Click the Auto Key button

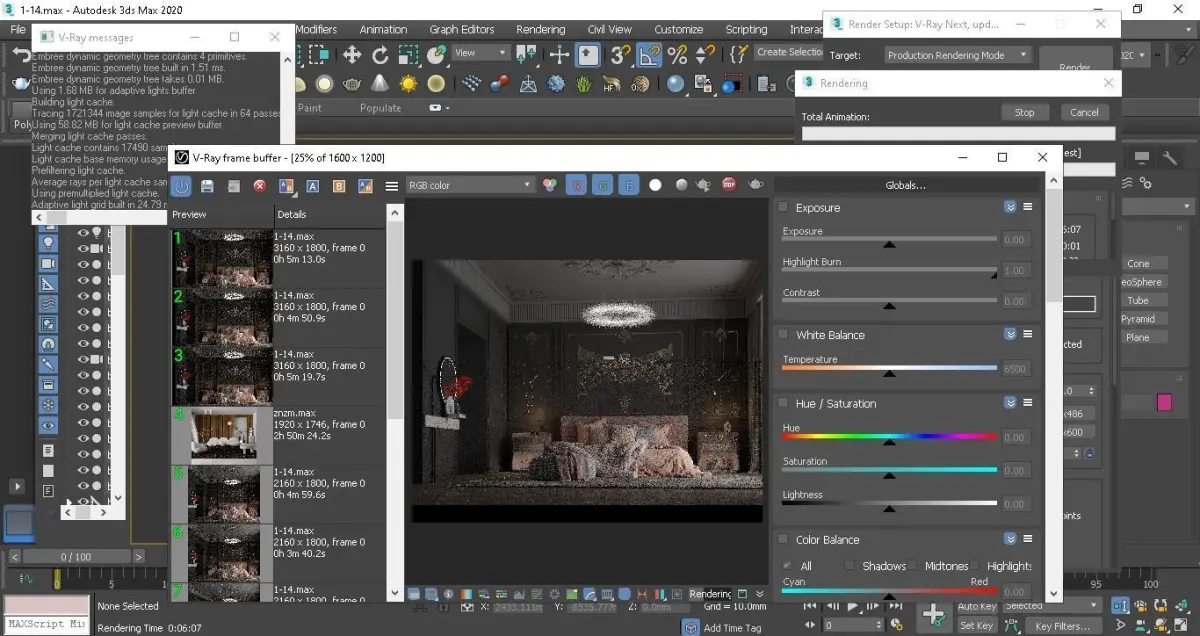click(976, 607)
